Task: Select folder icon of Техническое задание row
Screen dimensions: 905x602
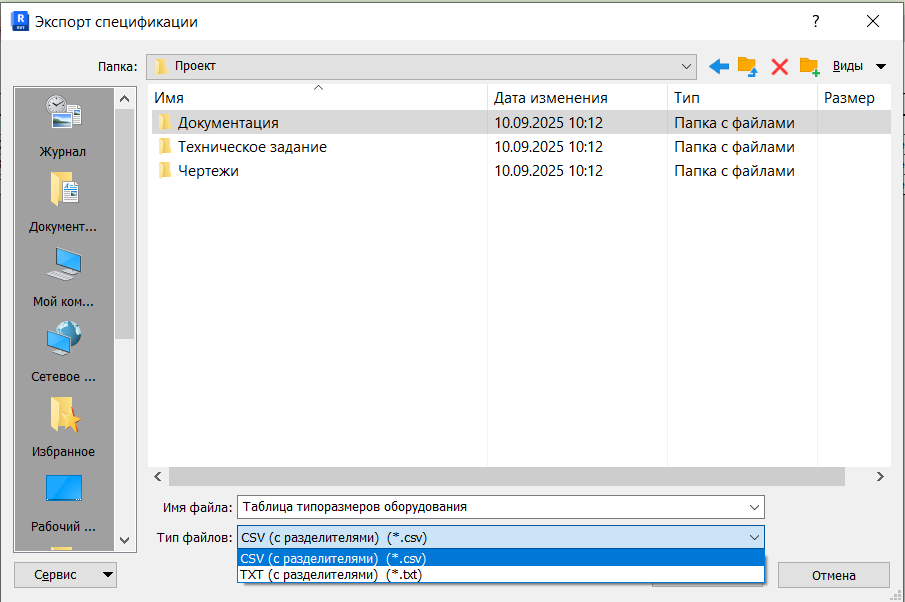Action: [164, 147]
